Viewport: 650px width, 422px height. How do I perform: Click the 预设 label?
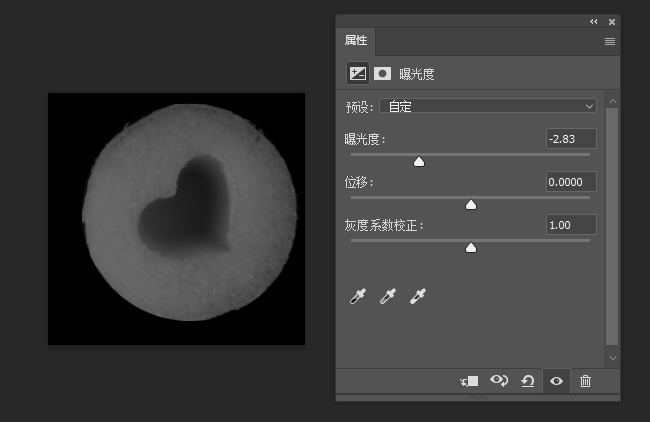coord(359,107)
